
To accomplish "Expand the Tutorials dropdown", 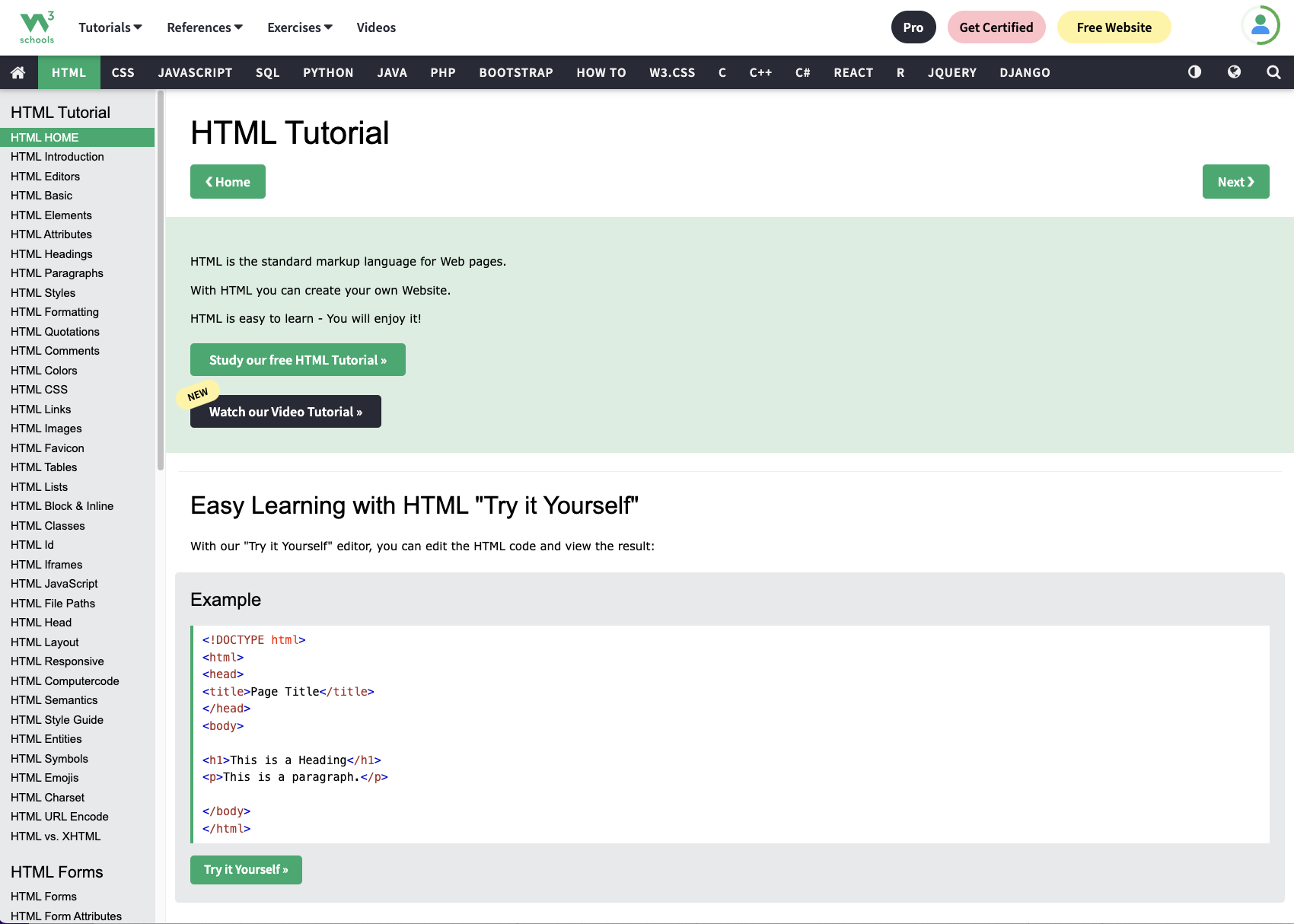I will point(110,27).
